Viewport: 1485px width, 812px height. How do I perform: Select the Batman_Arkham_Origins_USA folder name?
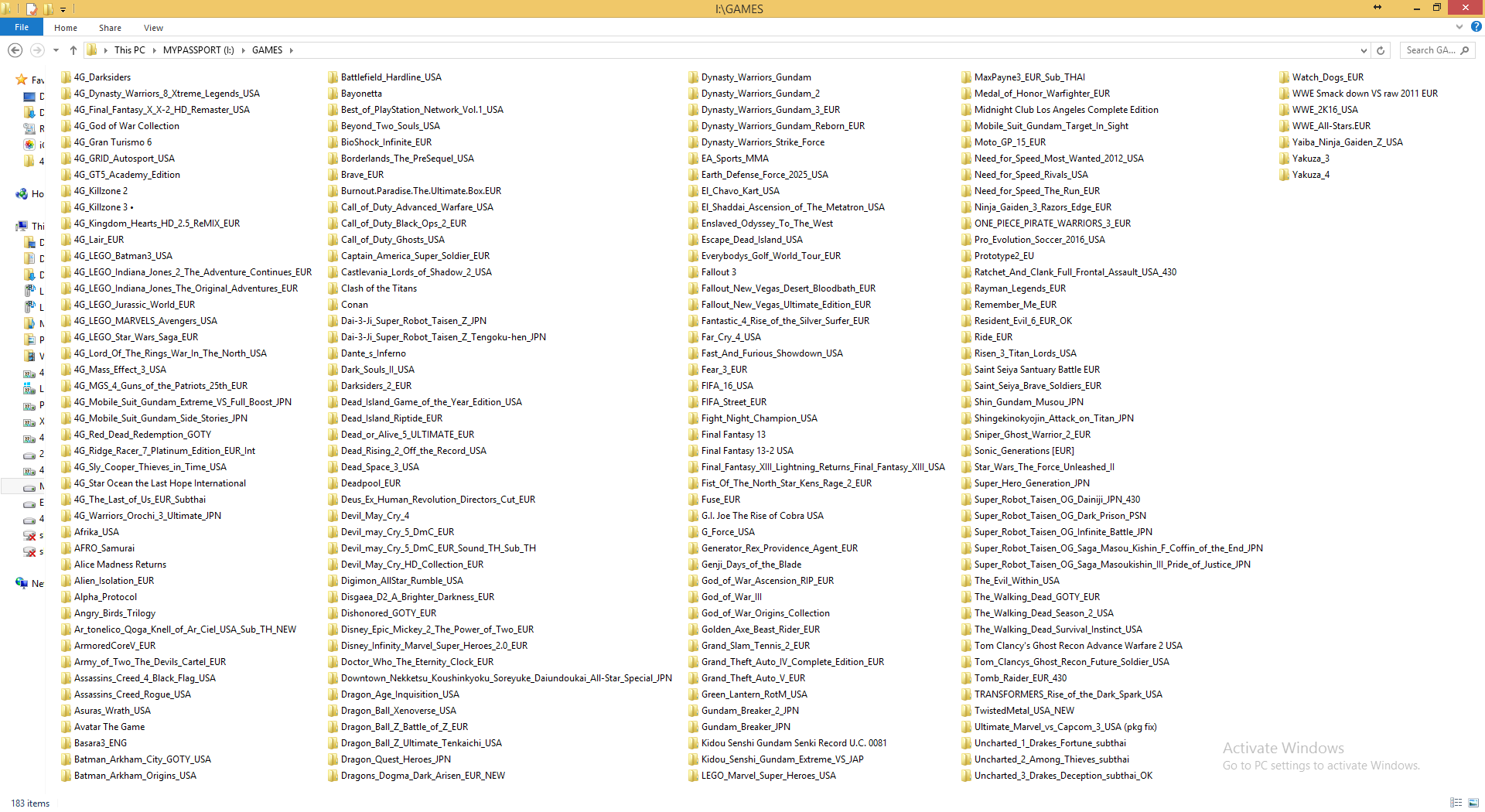[x=135, y=776]
